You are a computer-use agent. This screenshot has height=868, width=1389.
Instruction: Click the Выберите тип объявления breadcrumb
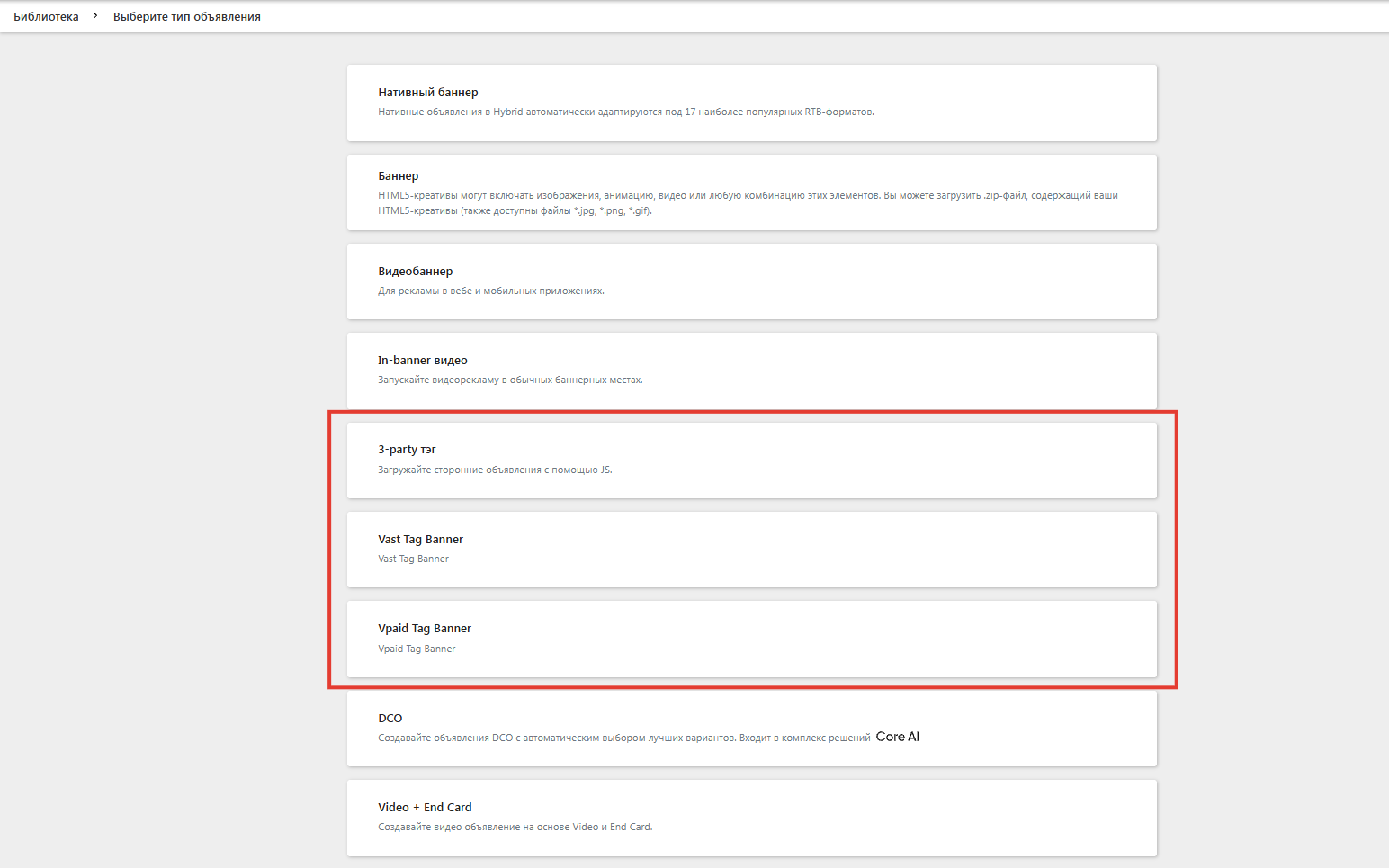coord(186,17)
